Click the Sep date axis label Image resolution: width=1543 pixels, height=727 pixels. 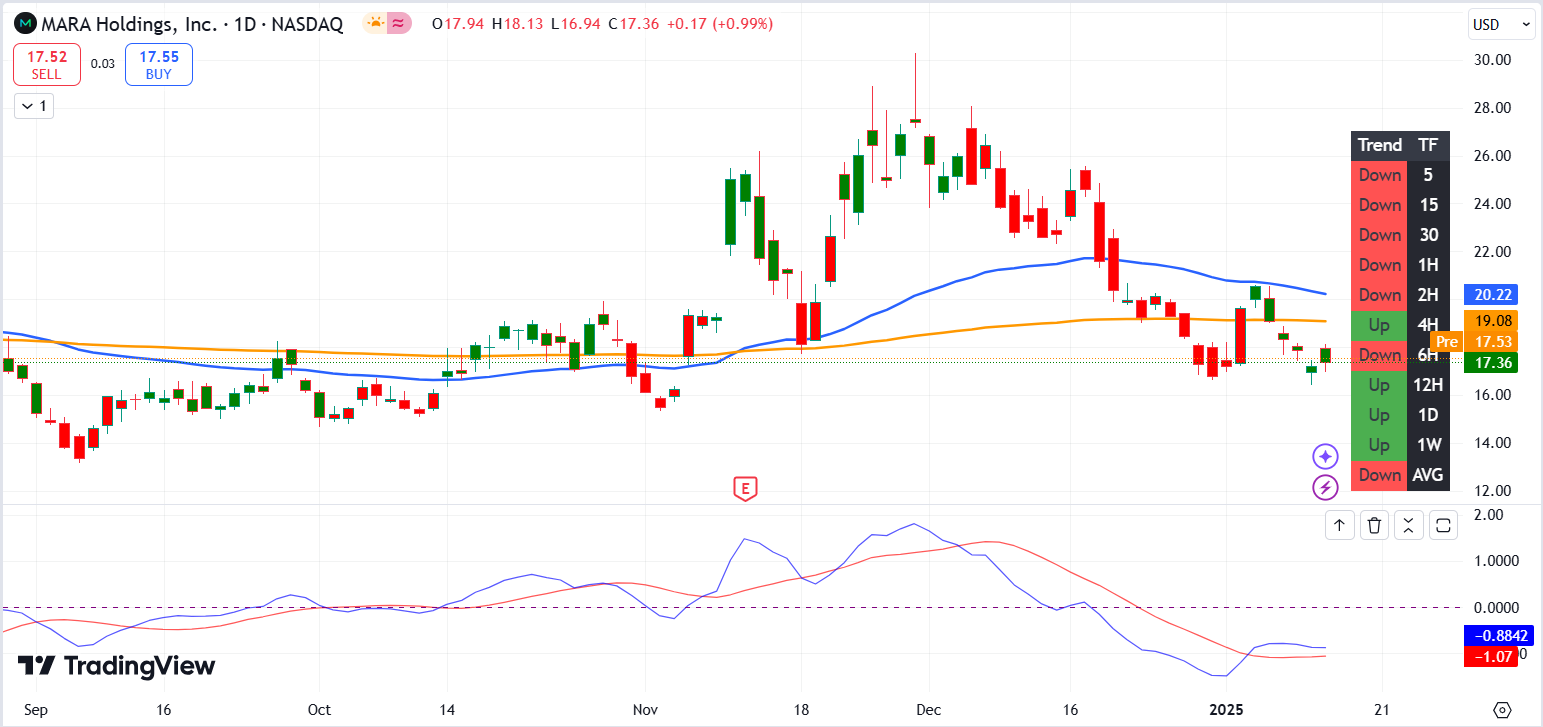tap(36, 709)
